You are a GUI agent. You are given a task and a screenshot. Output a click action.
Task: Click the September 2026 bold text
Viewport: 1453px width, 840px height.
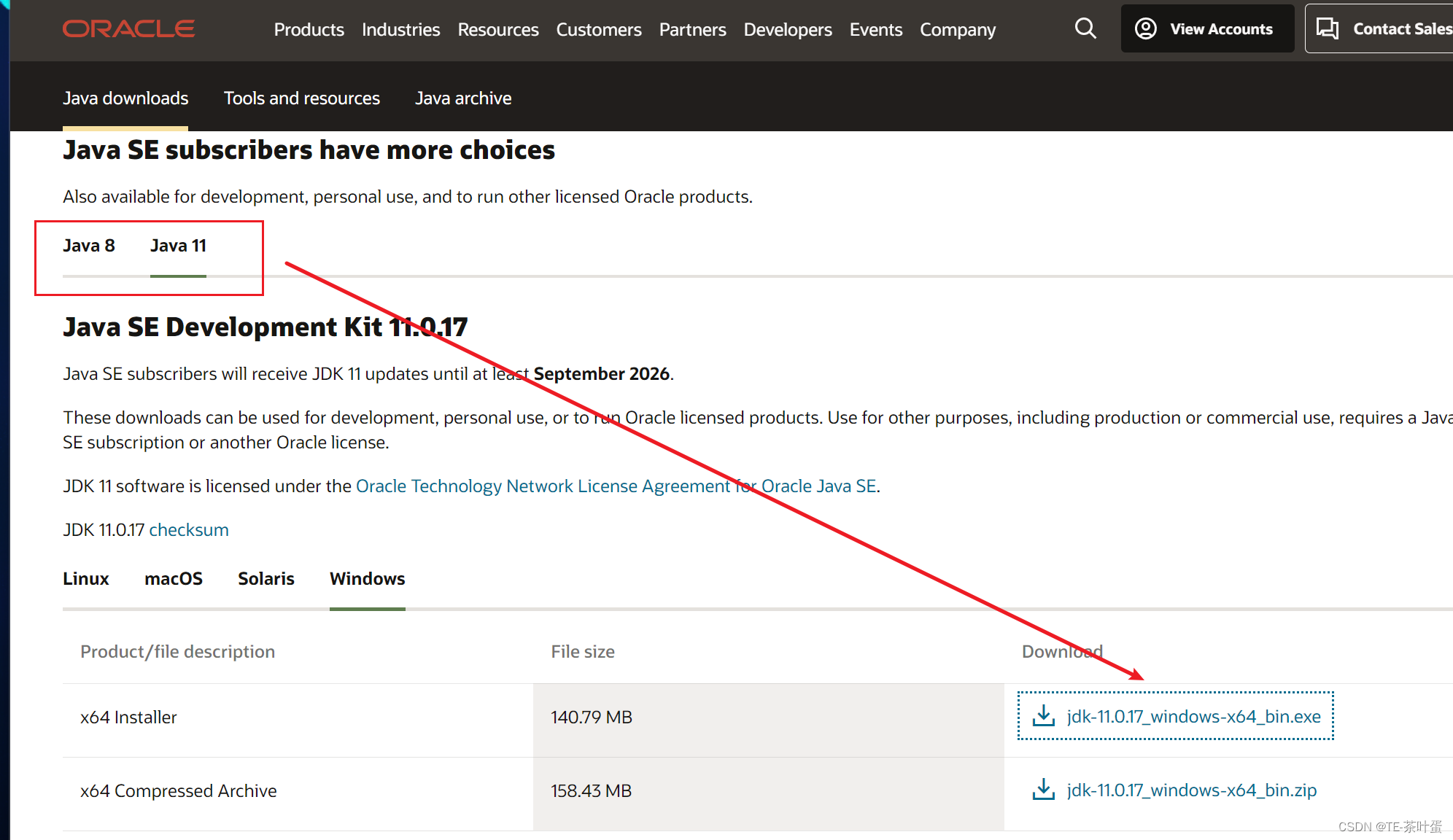(602, 373)
